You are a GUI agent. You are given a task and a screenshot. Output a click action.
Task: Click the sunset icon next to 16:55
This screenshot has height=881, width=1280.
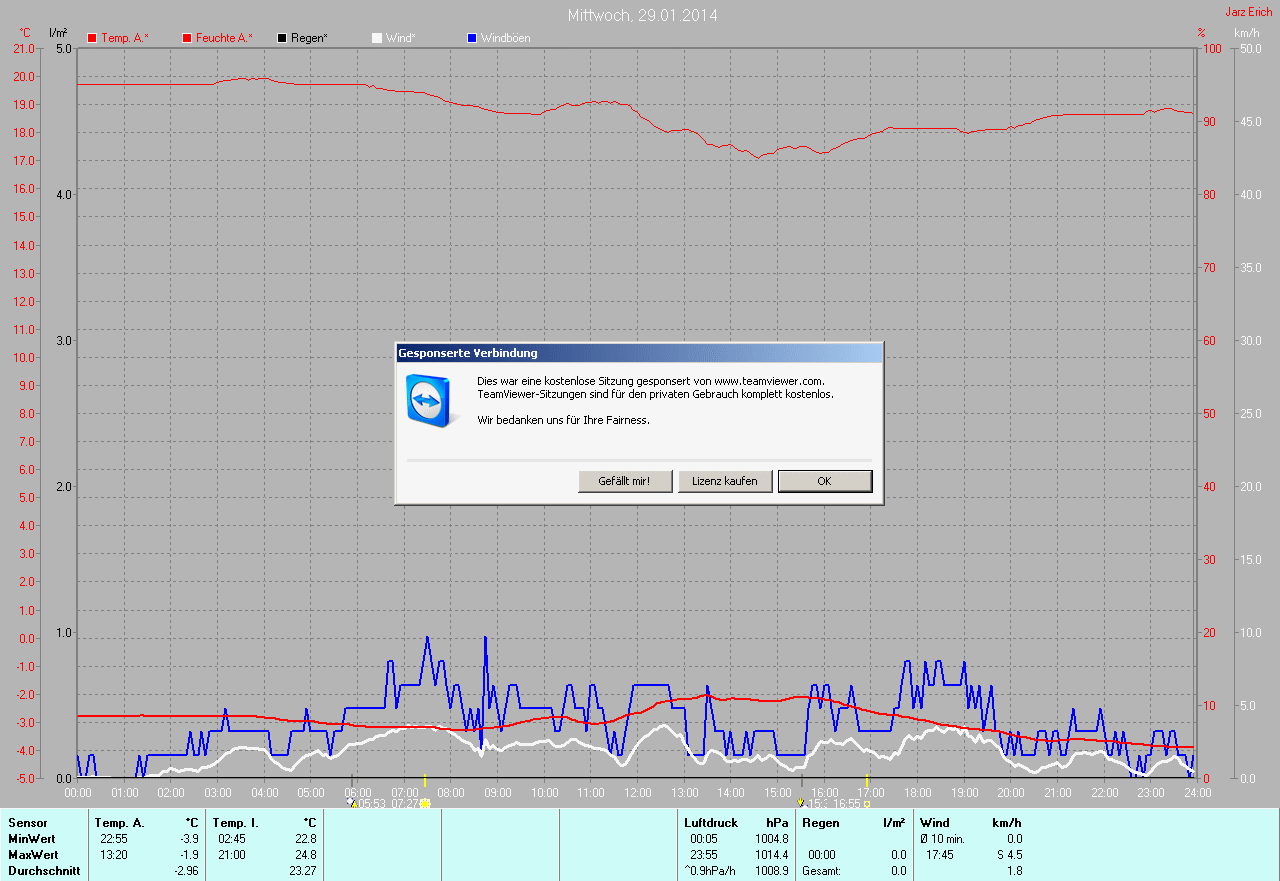coord(867,803)
